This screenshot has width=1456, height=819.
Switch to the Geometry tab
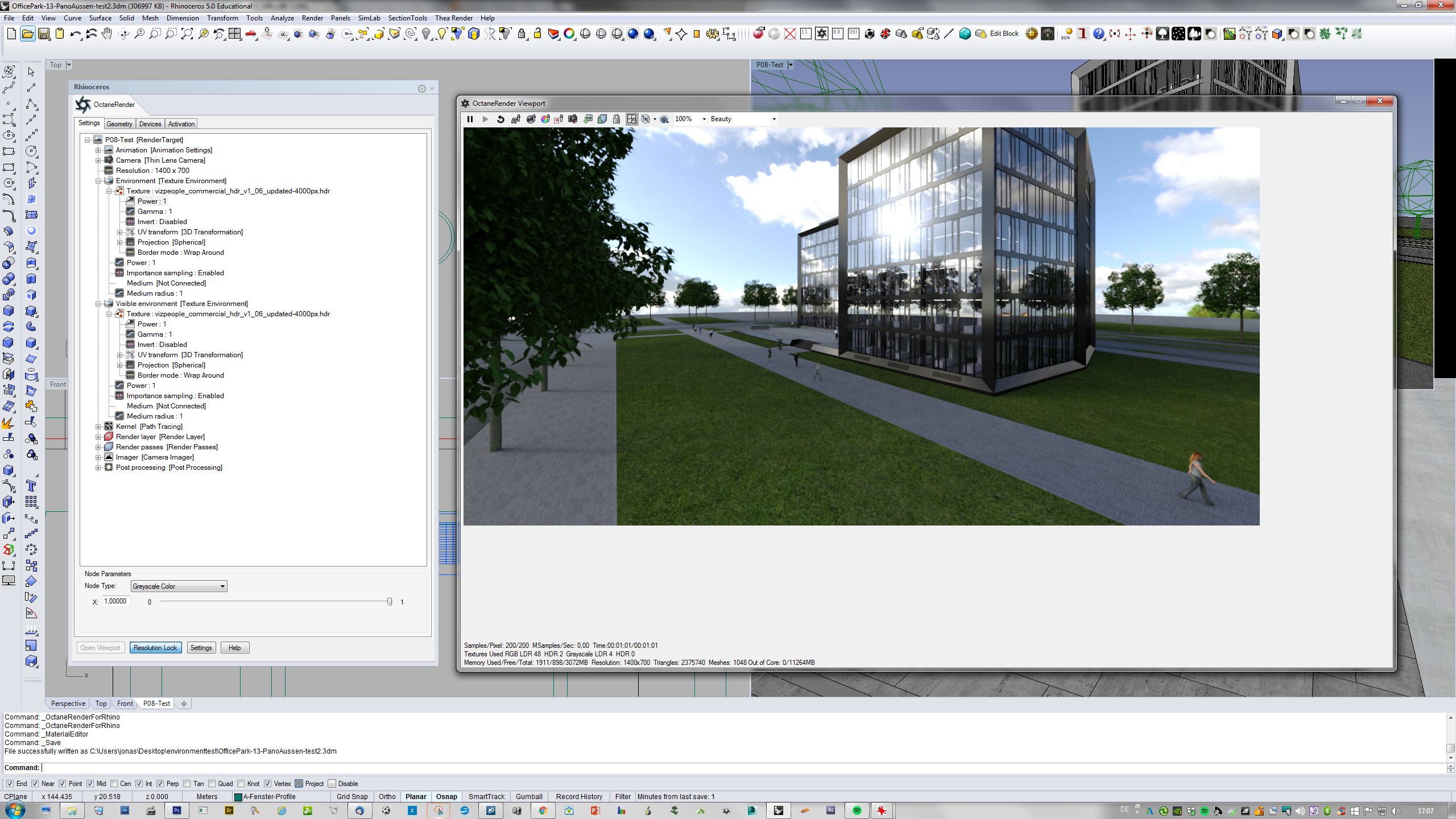tap(119, 124)
